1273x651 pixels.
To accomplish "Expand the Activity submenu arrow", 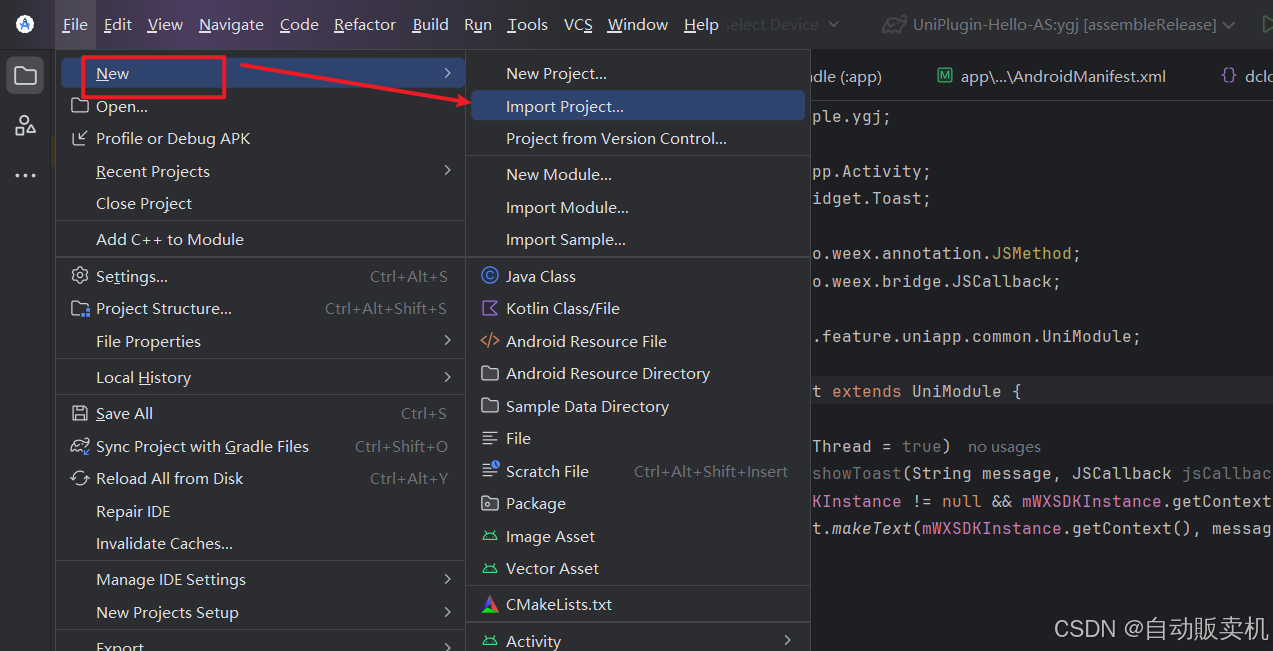I will tap(788, 640).
